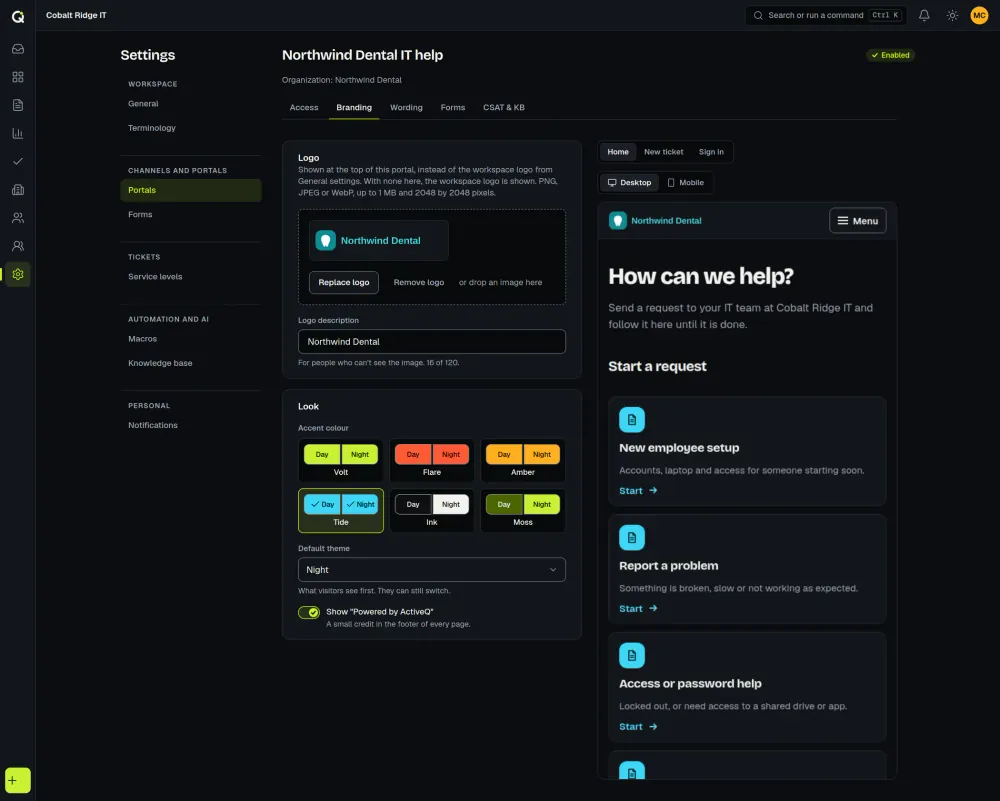The width and height of the screenshot is (1000, 801).
Task: Pick the Amber Night colour swatch
Action: [x=541, y=455]
